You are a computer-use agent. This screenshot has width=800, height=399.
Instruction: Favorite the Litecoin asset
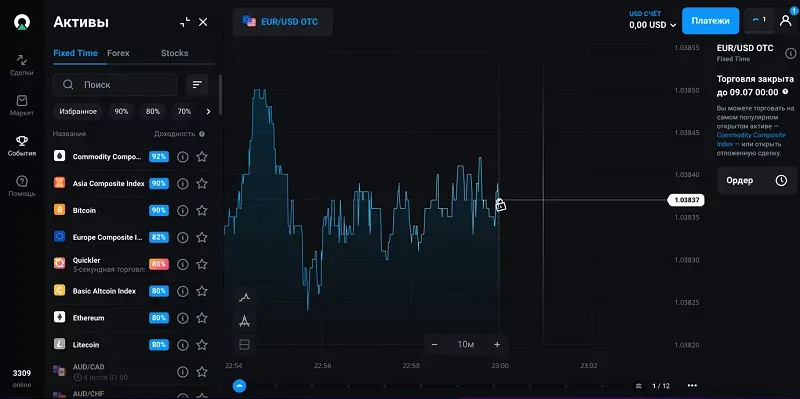(202, 345)
